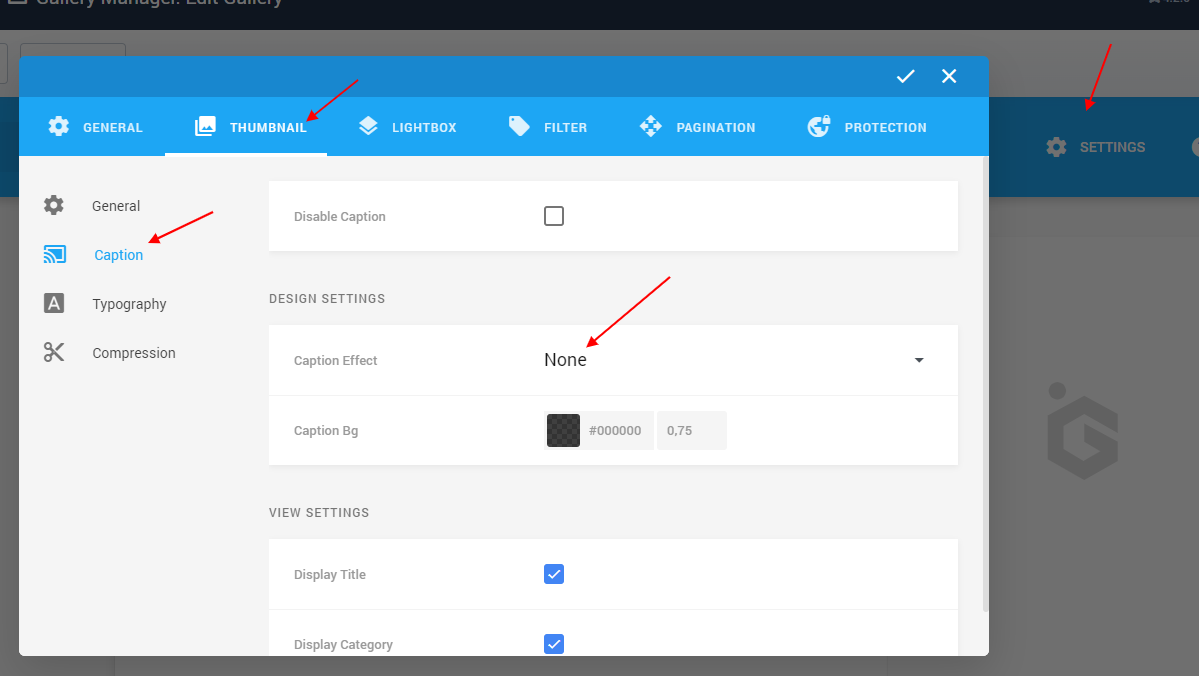Image resolution: width=1199 pixels, height=676 pixels.
Task: Uncheck the Display Title checkbox
Action: (x=554, y=574)
